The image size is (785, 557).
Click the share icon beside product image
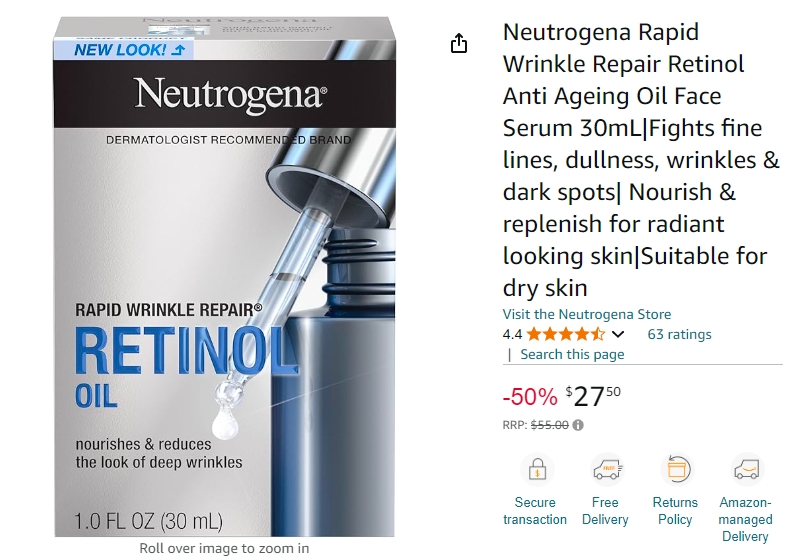tap(459, 43)
